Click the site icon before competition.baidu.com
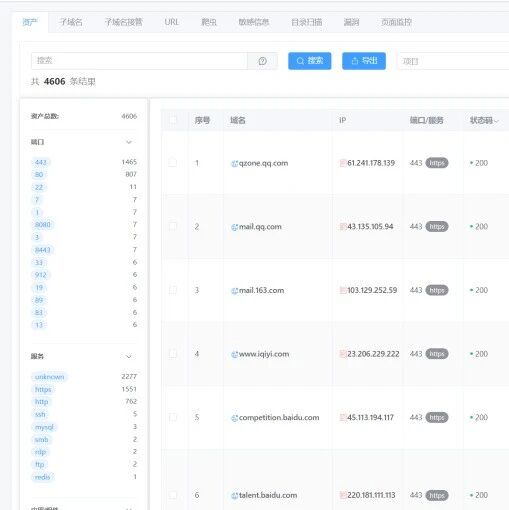 (x=235, y=418)
